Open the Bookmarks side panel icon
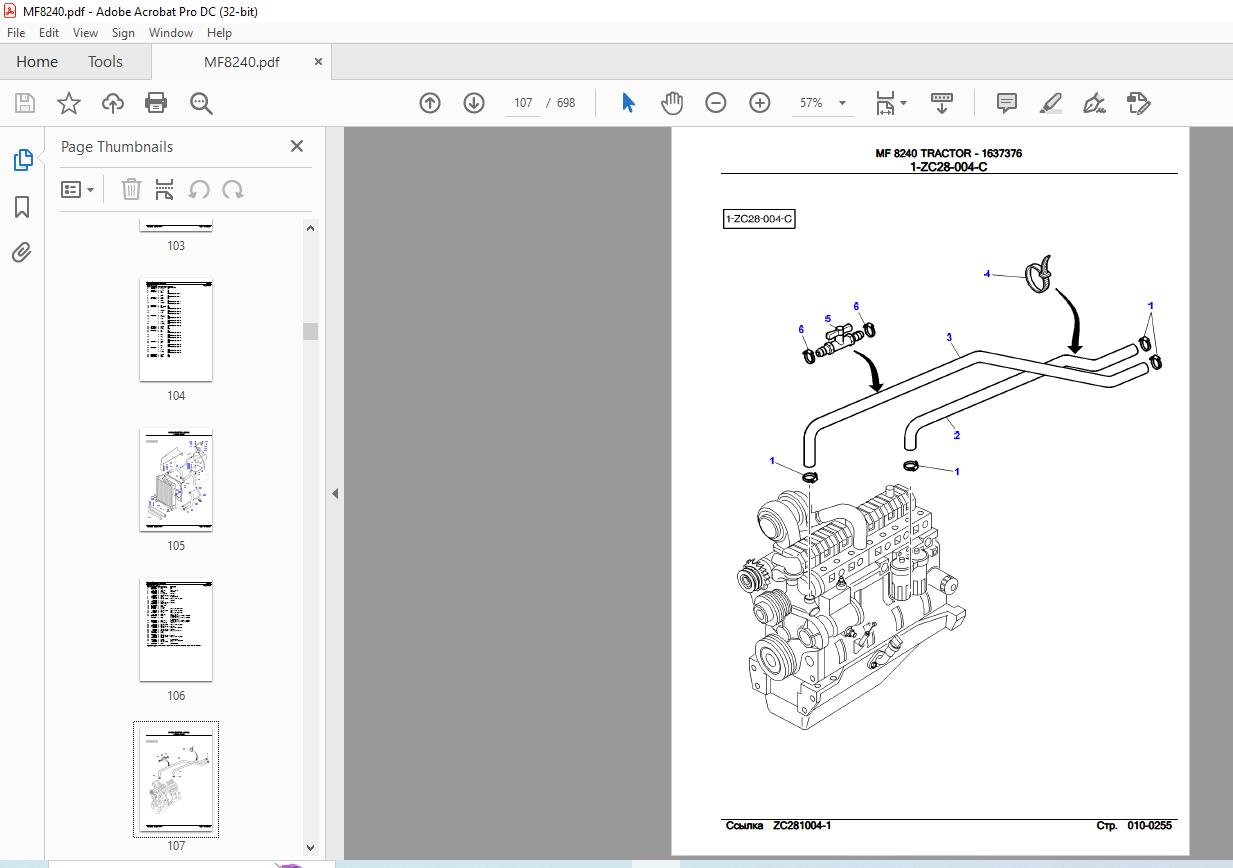This screenshot has height=868, width=1233. click(22, 207)
